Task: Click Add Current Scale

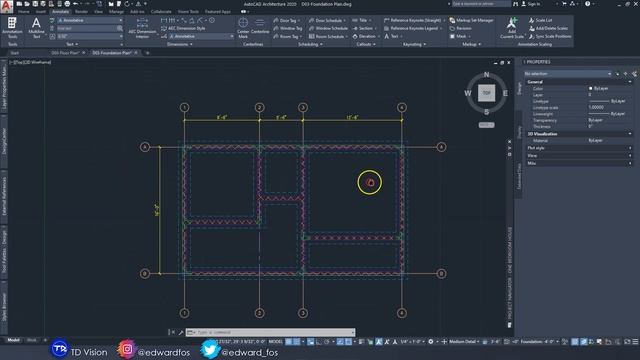Action: pos(512,28)
